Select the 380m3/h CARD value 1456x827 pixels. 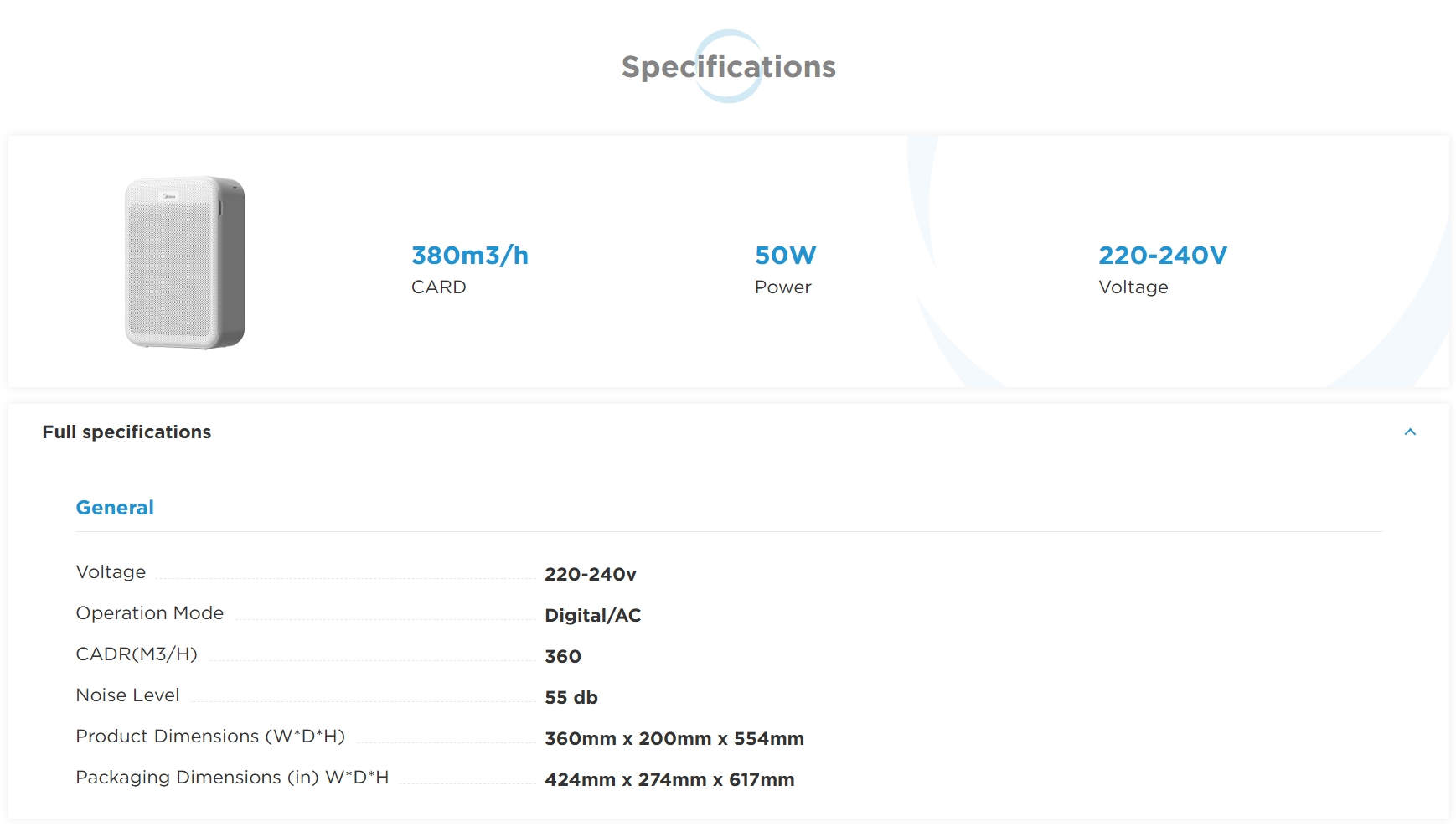pyautogui.click(x=470, y=256)
